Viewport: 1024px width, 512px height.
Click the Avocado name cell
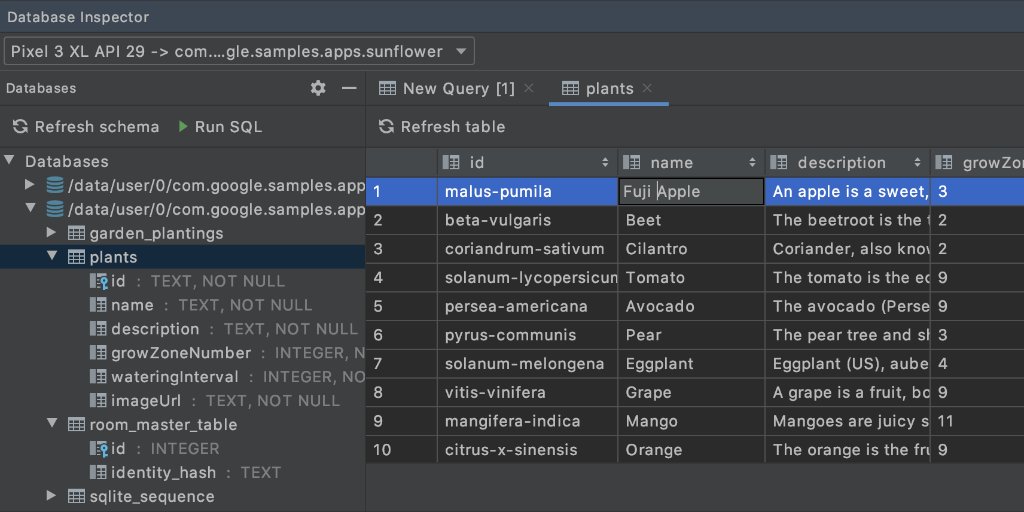pos(691,306)
